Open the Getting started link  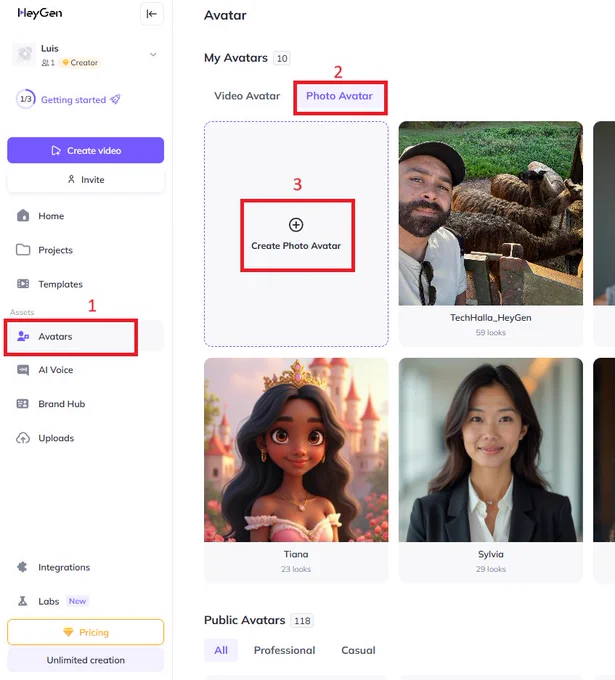click(x=73, y=100)
